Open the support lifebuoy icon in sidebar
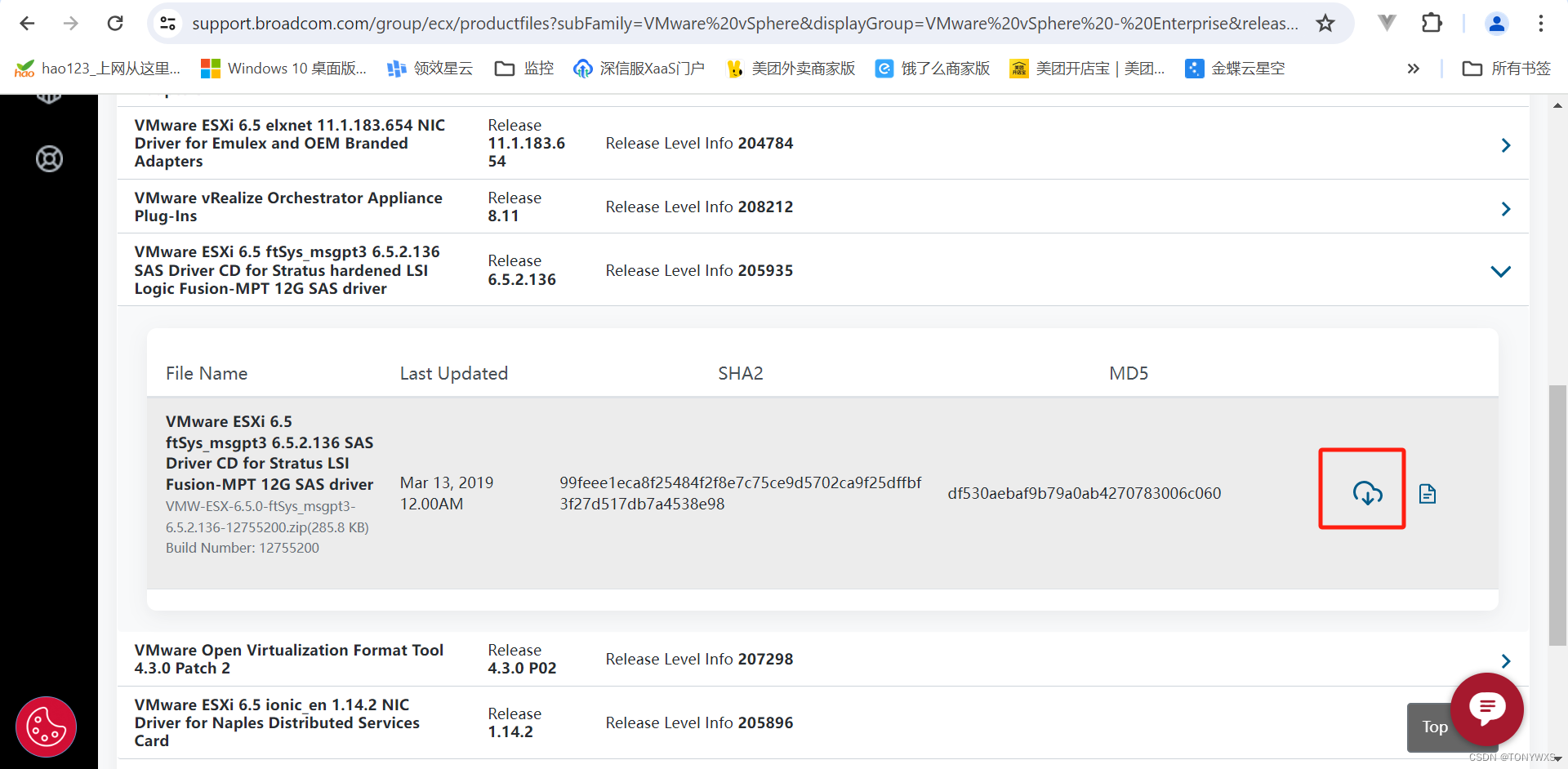 (x=49, y=158)
